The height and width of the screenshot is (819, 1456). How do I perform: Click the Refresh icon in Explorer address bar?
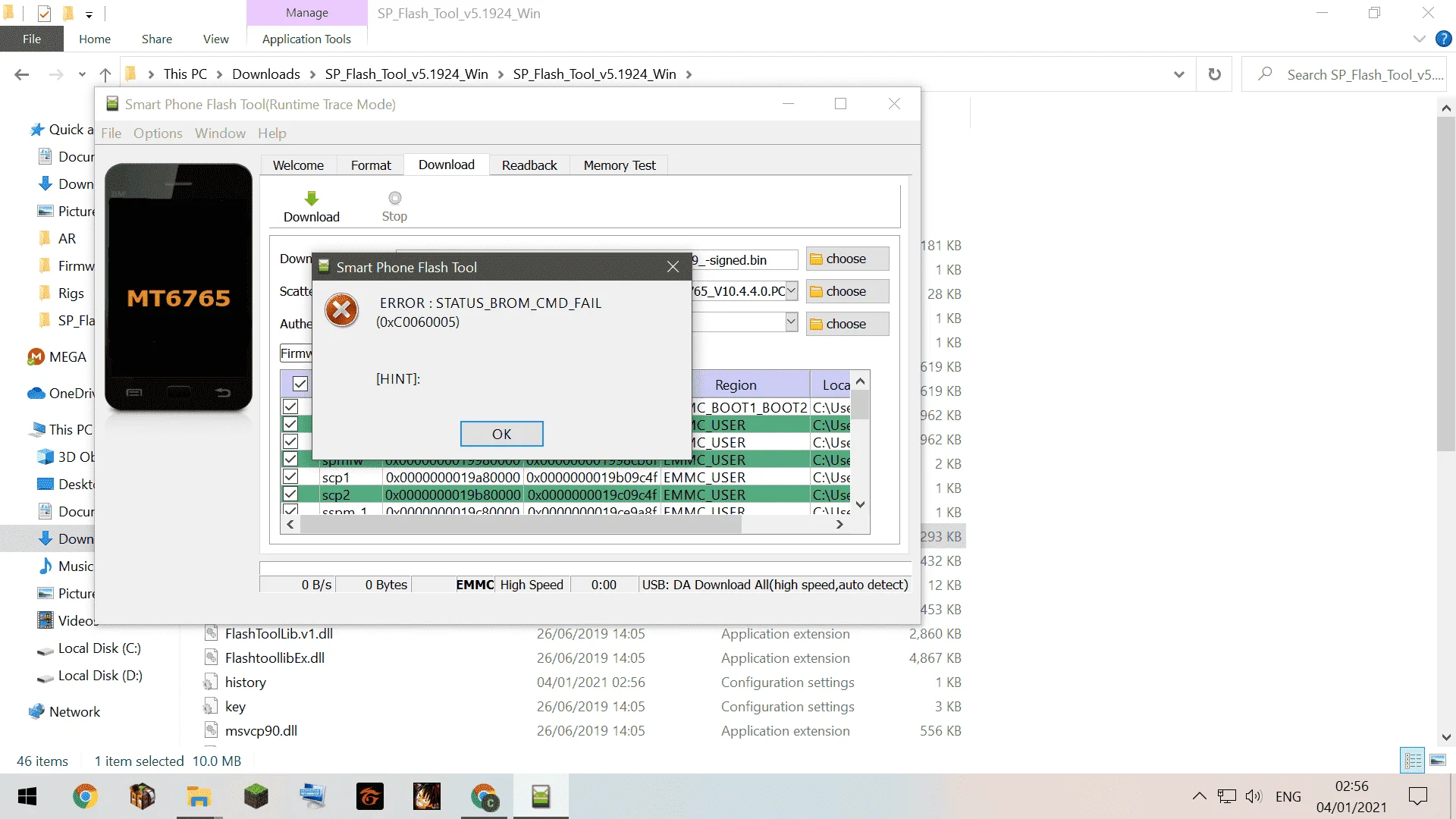coord(1215,74)
